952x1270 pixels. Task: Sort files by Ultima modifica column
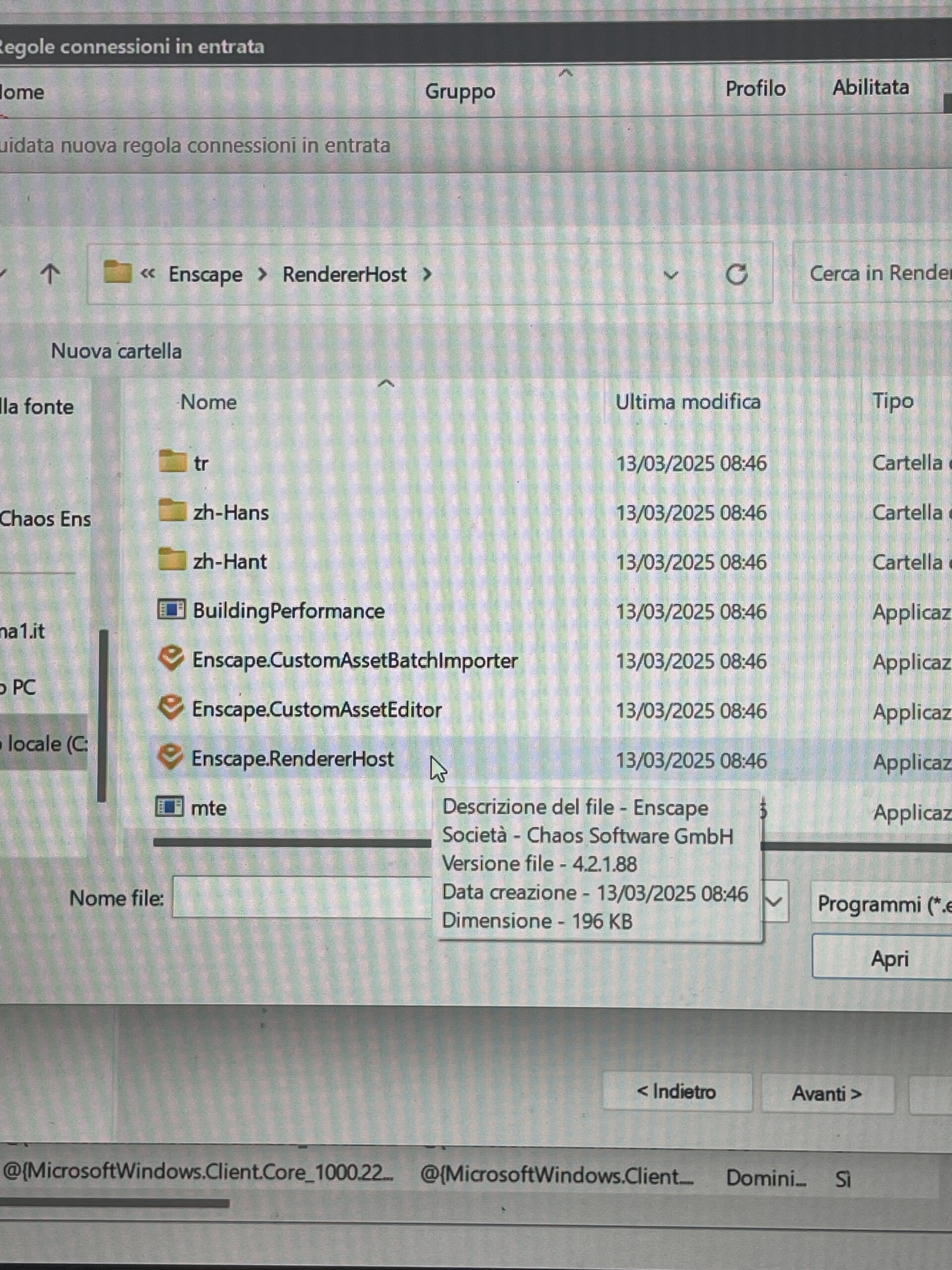(x=688, y=402)
